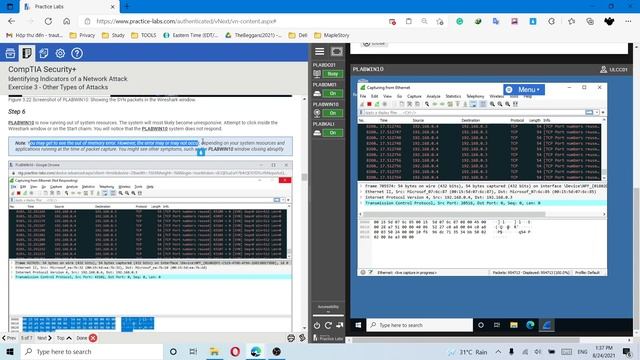This screenshot has height=360, width=640.
Task: Click the find packet magnifier toolbar icon
Action: coord(427,104)
